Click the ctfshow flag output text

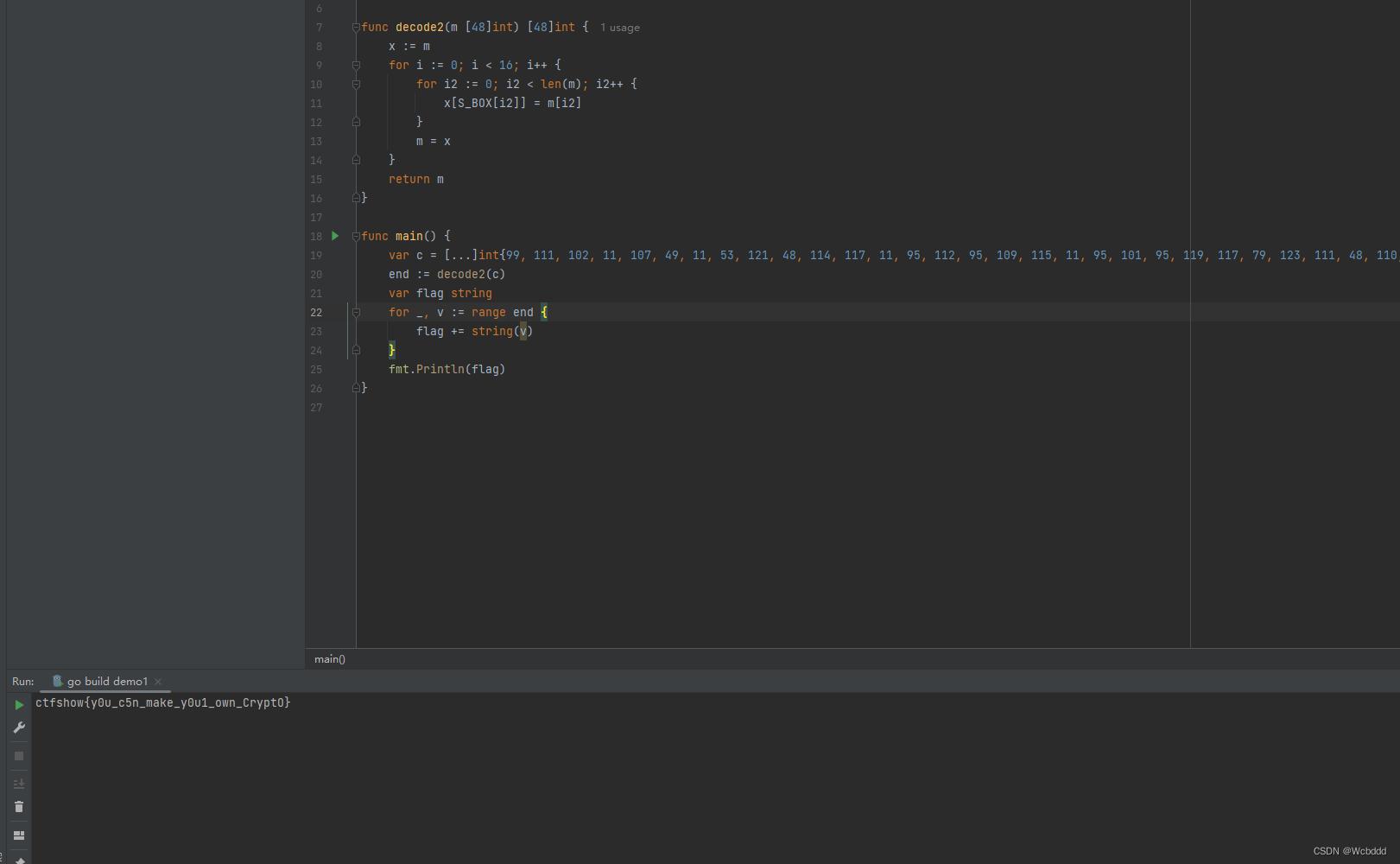[x=163, y=703]
